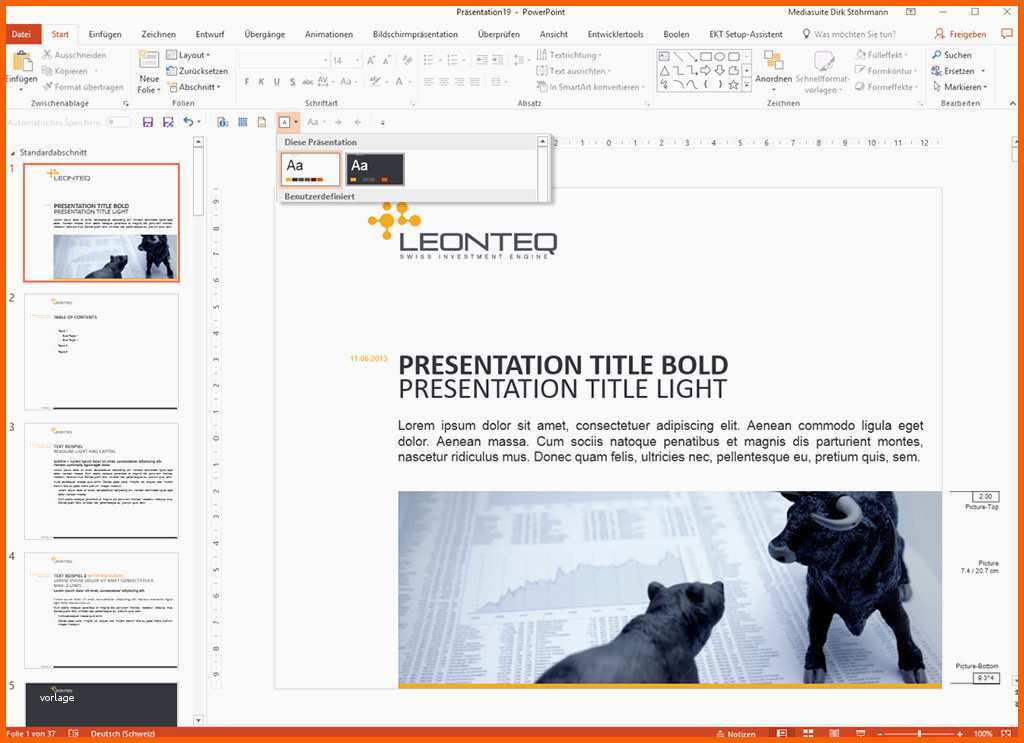Click the Save icon in quick access toolbar
Image resolution: width=1024 pixels, height=743 pixels.
click(148, 122)
